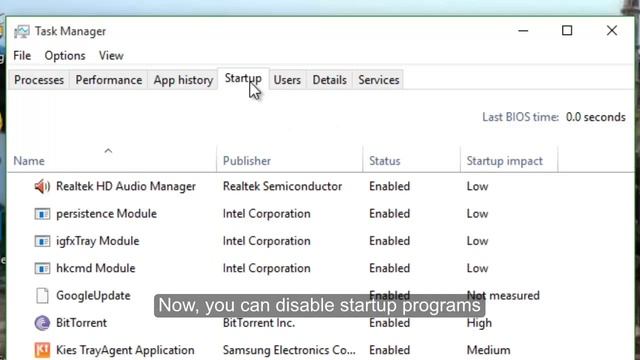Click the Task Manager title bar icon
The height and width of the screenshot is (360, 640).
pos(22,31)
